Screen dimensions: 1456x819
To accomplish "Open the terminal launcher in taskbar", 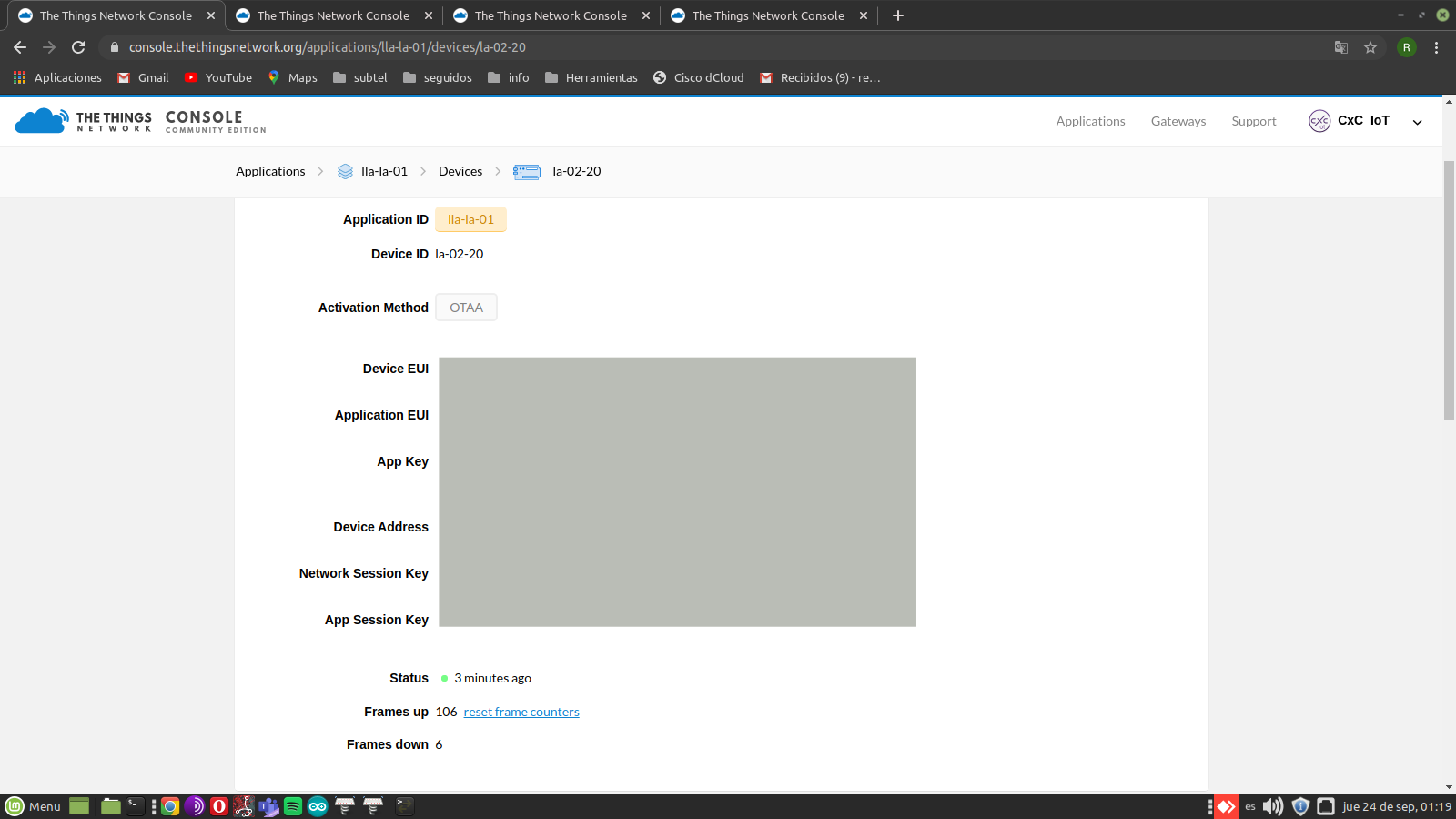I will (135, 806).
